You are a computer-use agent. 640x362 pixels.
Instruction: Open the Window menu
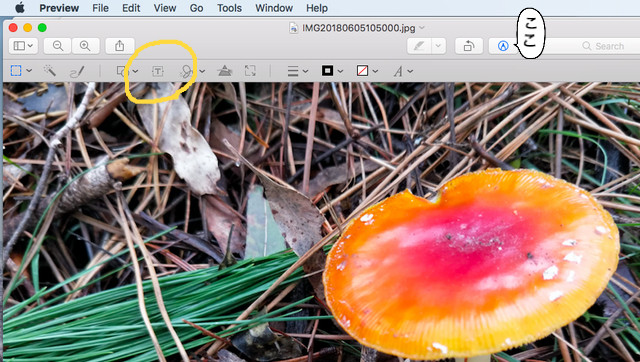pyautogui.click(x=274, y=8)
